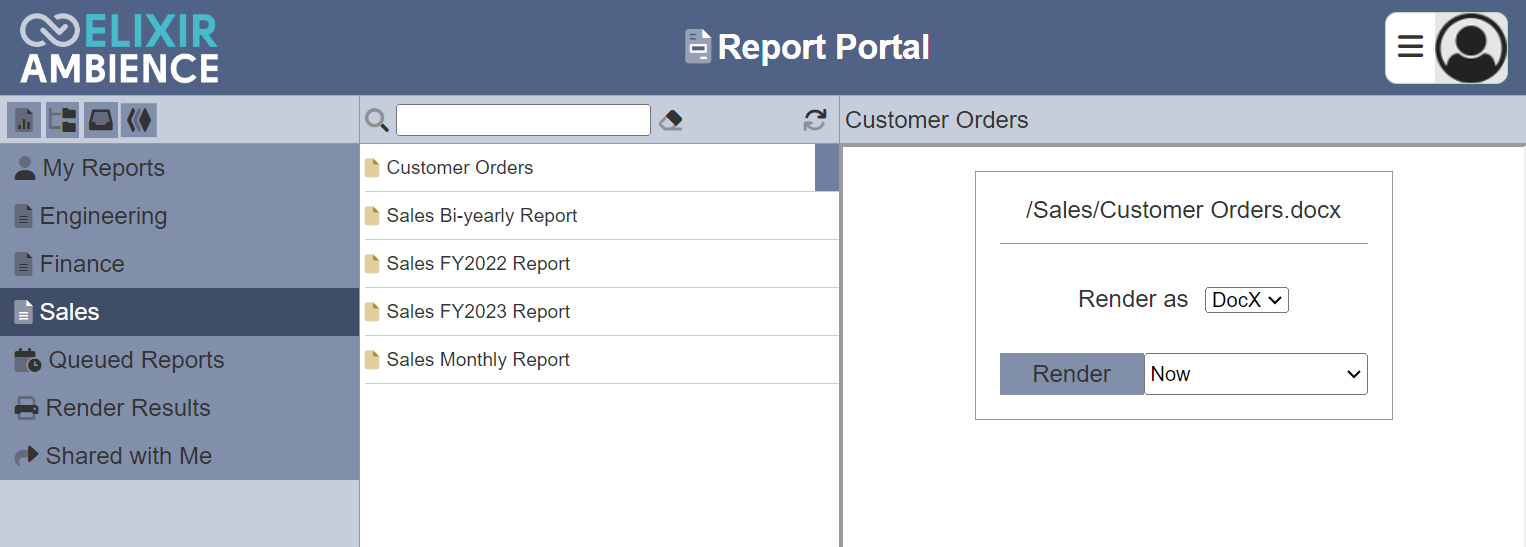Select the Engineering folder

179,216
